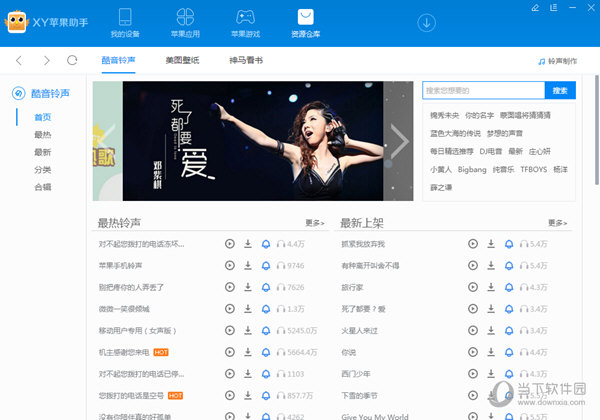
Task: Switch to 神马看书 tab
Action: (x=246, y=60)
